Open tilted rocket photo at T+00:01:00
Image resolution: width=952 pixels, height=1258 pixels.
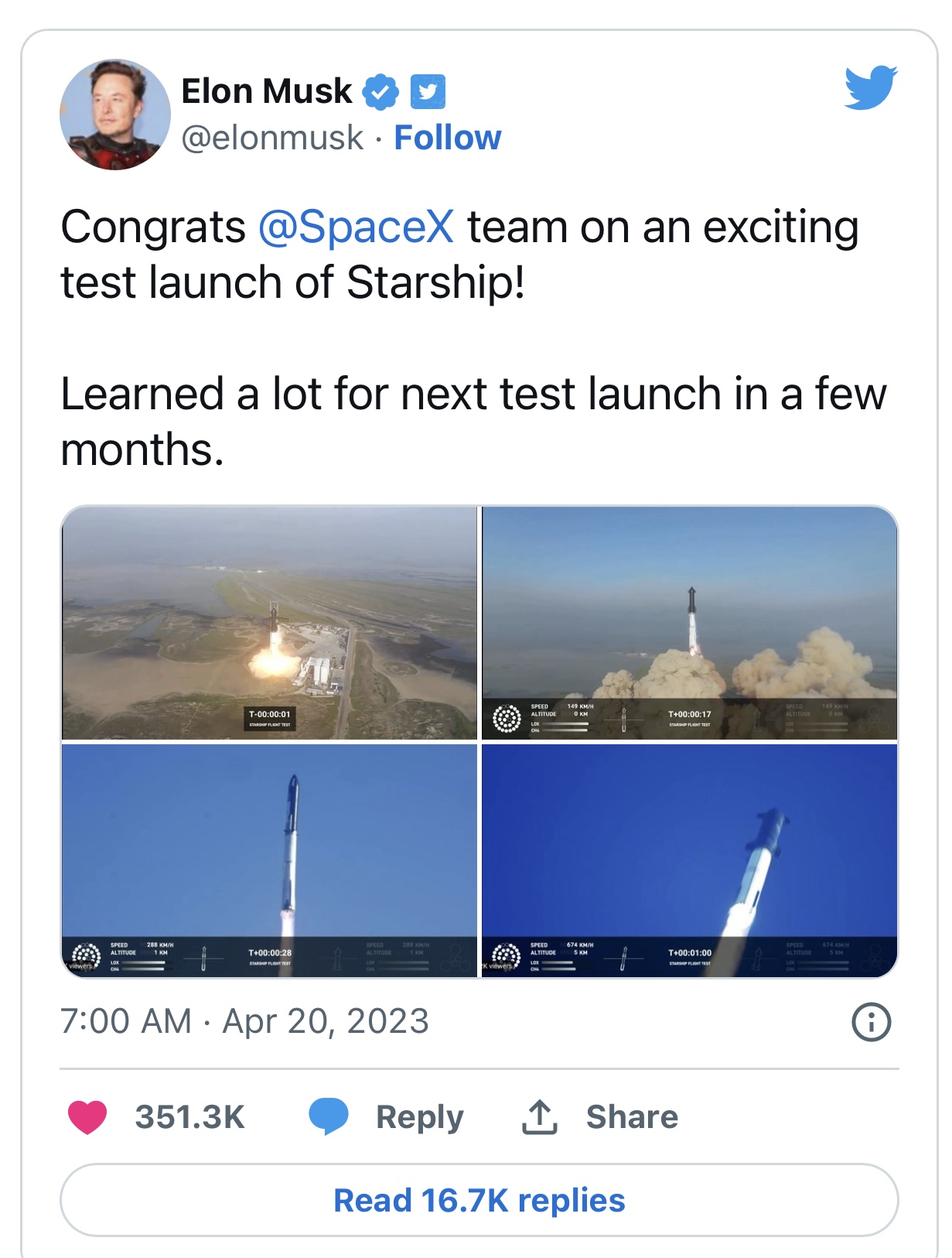[690, 861]
